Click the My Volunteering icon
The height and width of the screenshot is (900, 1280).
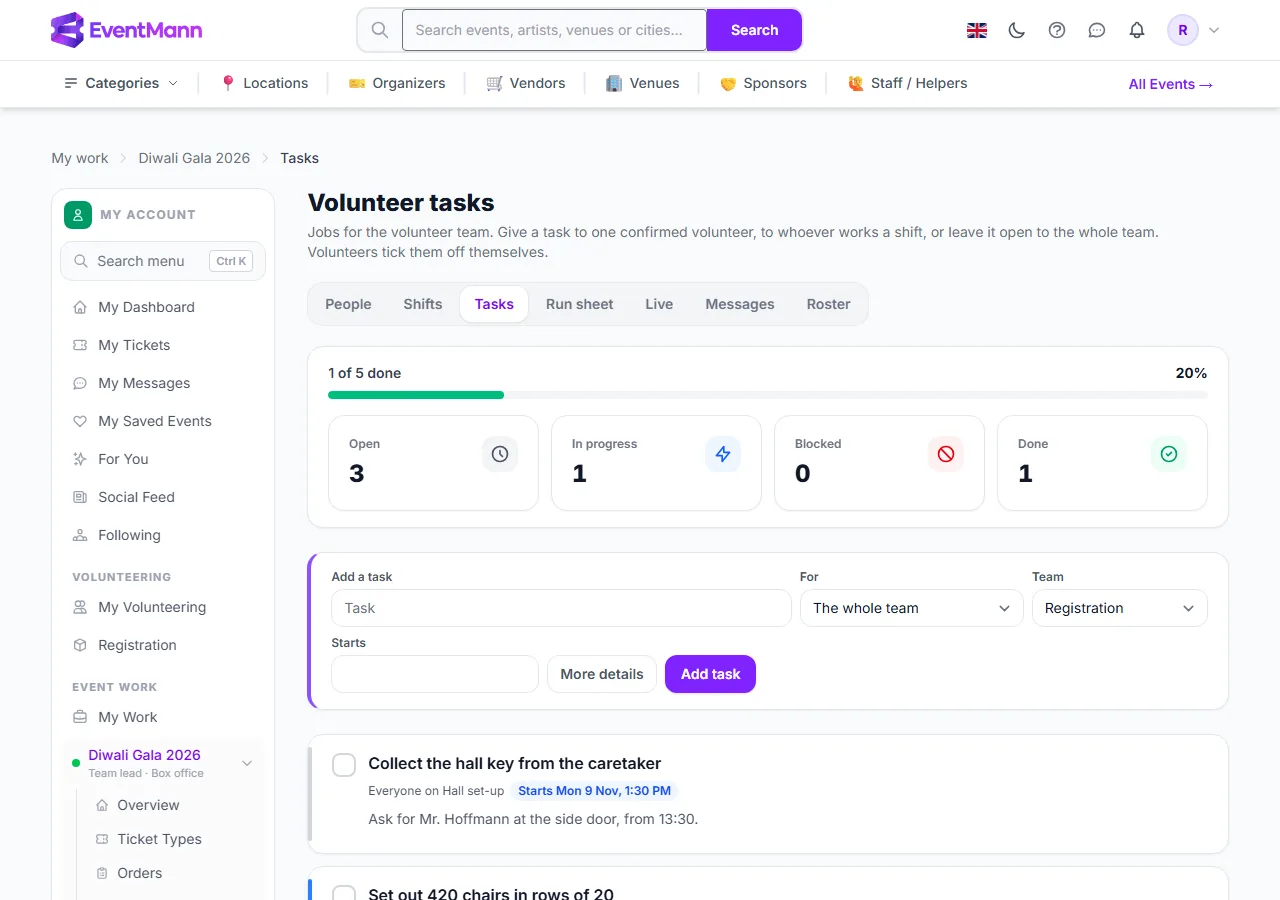(x=80, y=607)
